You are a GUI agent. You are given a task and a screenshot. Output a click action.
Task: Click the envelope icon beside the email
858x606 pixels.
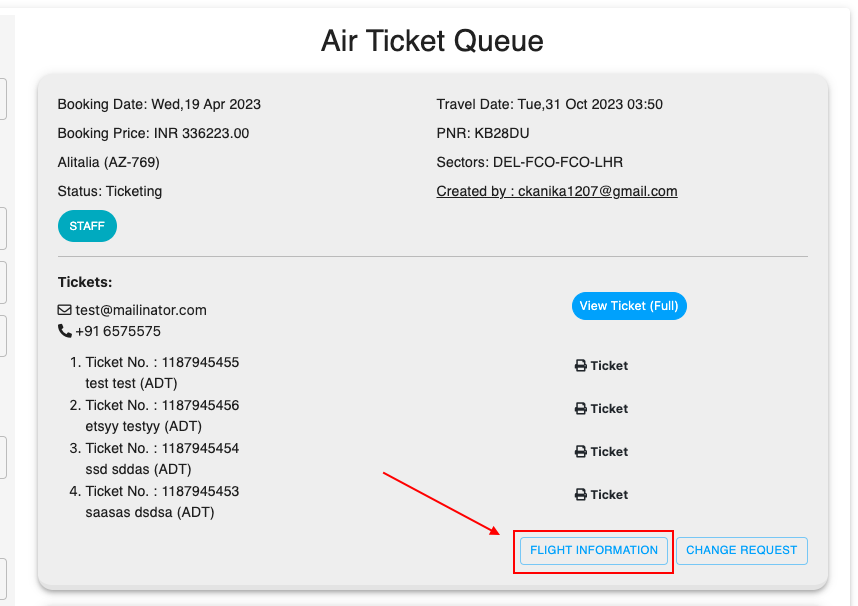65,310
